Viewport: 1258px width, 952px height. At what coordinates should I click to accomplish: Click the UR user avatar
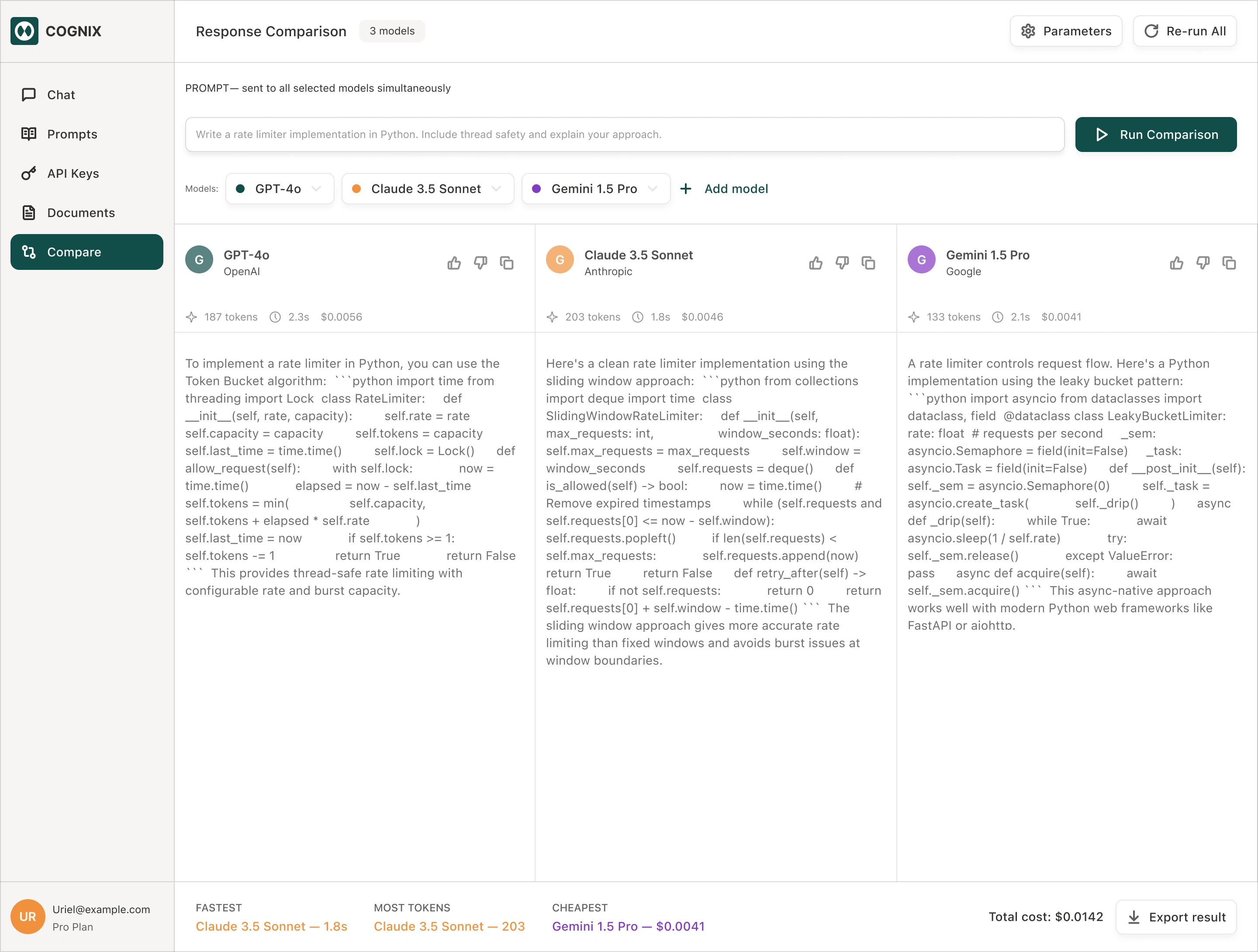pyautogui.click(x=27, y=917)
